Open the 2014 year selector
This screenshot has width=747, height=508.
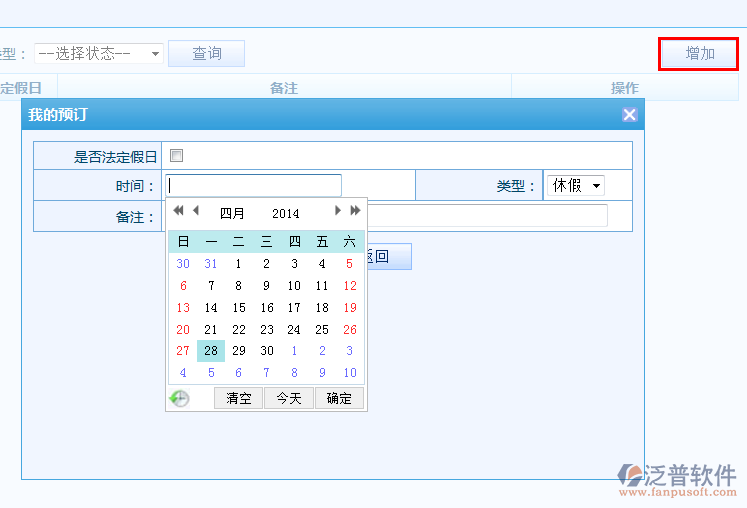pos(286,213)
